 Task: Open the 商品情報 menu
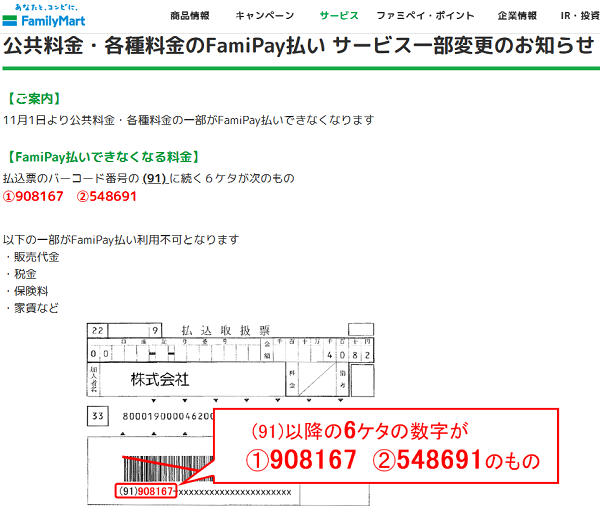190,16
